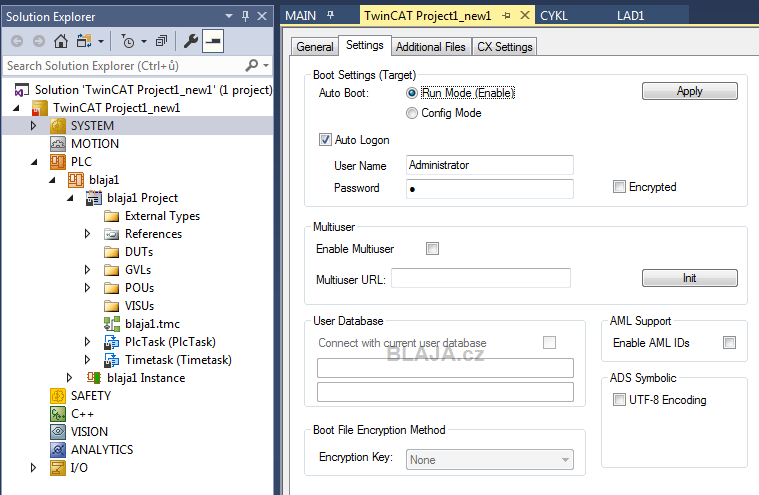Collapse the PLC tree node

click(x=34, y=162)
